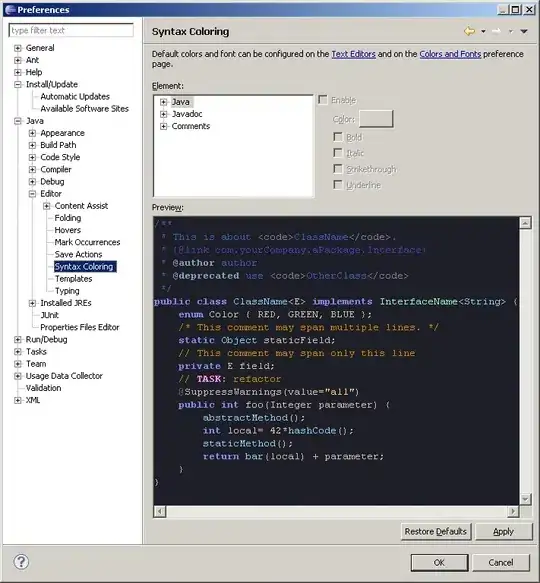This screenshot has width=540, height=583.
Task: Open the preference page view menu triangle
Action: [x=524, y=32]
